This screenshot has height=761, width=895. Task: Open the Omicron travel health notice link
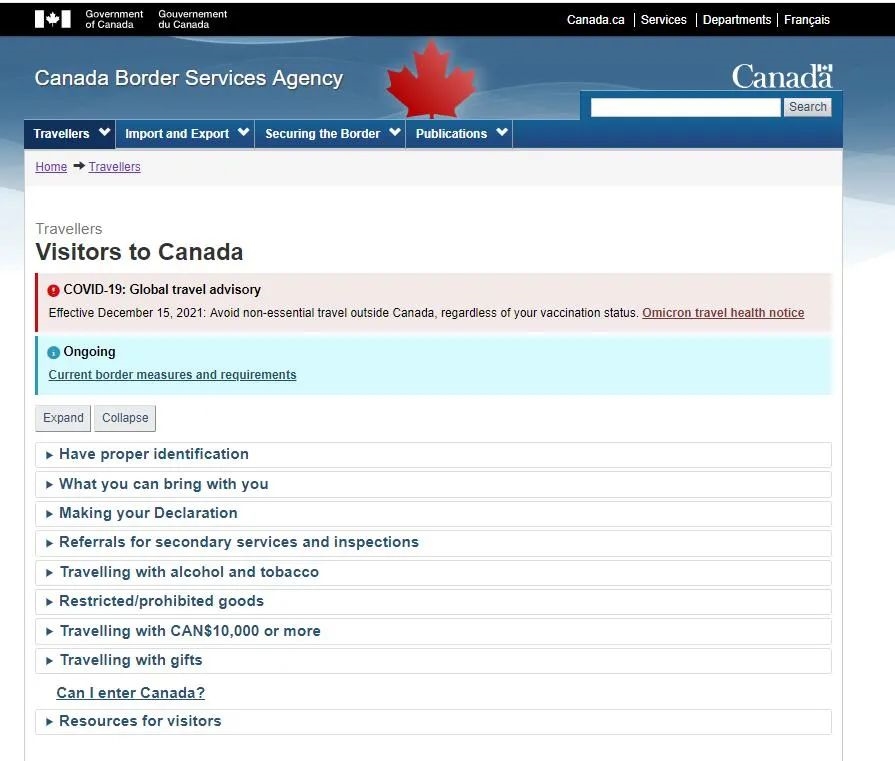pyautogui.click(x=723, y=313)
